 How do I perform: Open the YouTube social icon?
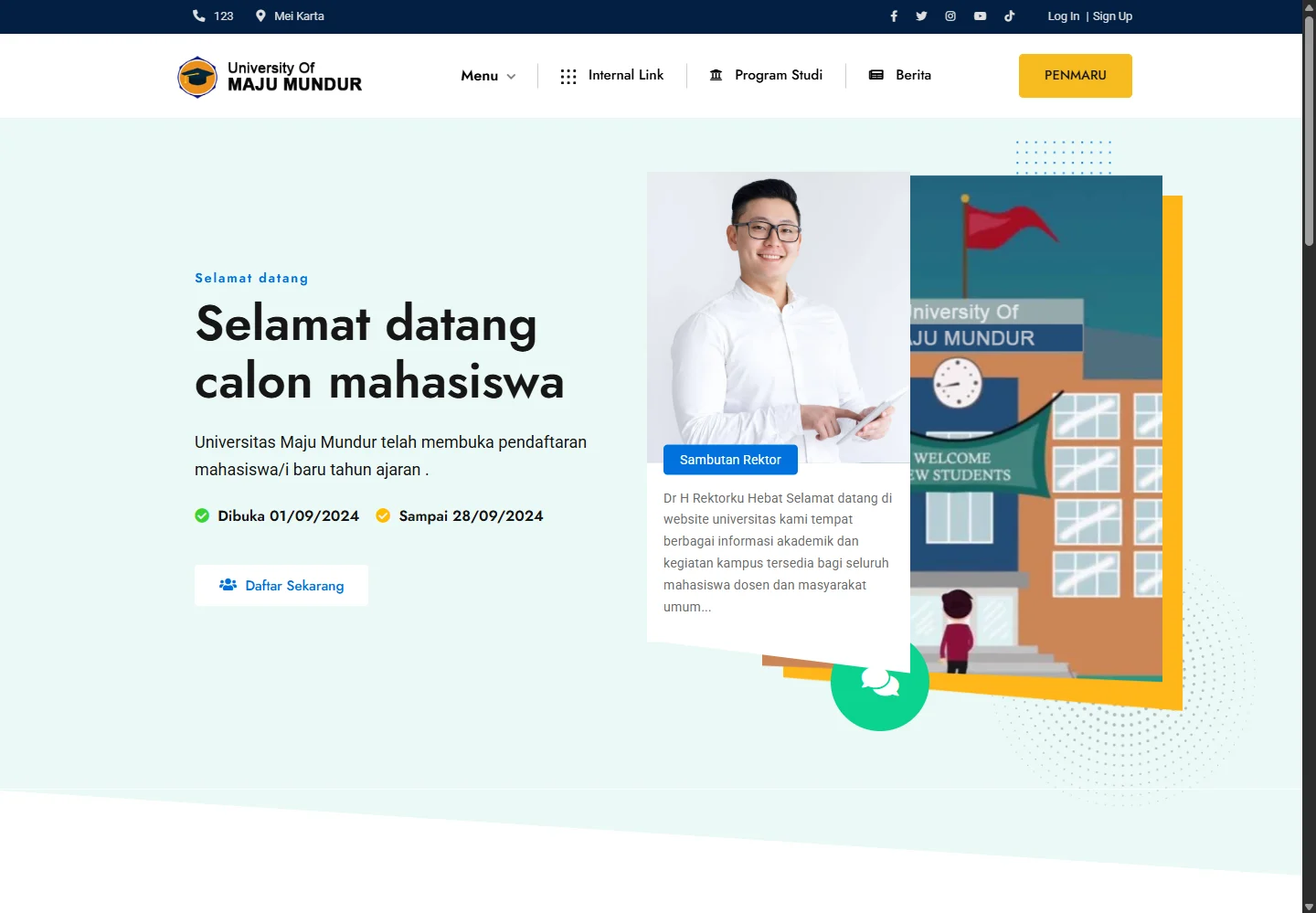tap(980, 16)
